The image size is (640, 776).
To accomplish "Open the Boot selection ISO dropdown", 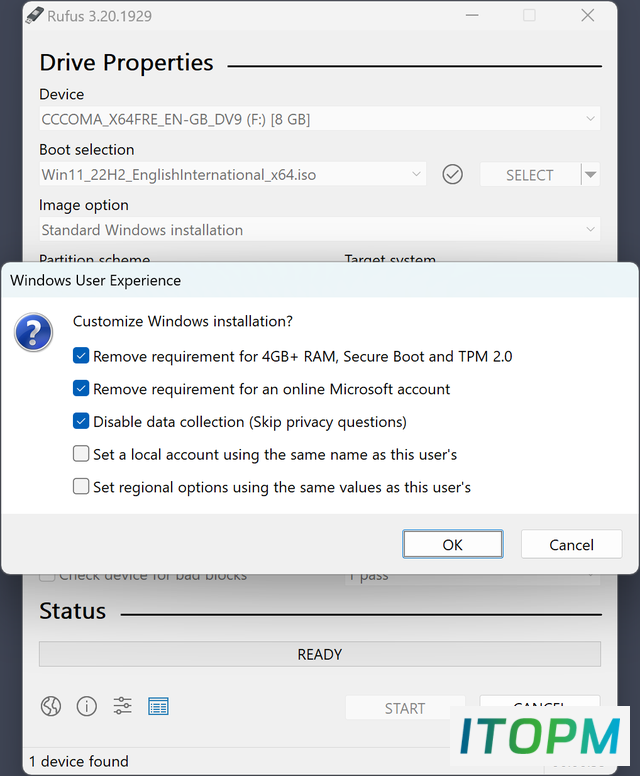I will click(232, 175).
